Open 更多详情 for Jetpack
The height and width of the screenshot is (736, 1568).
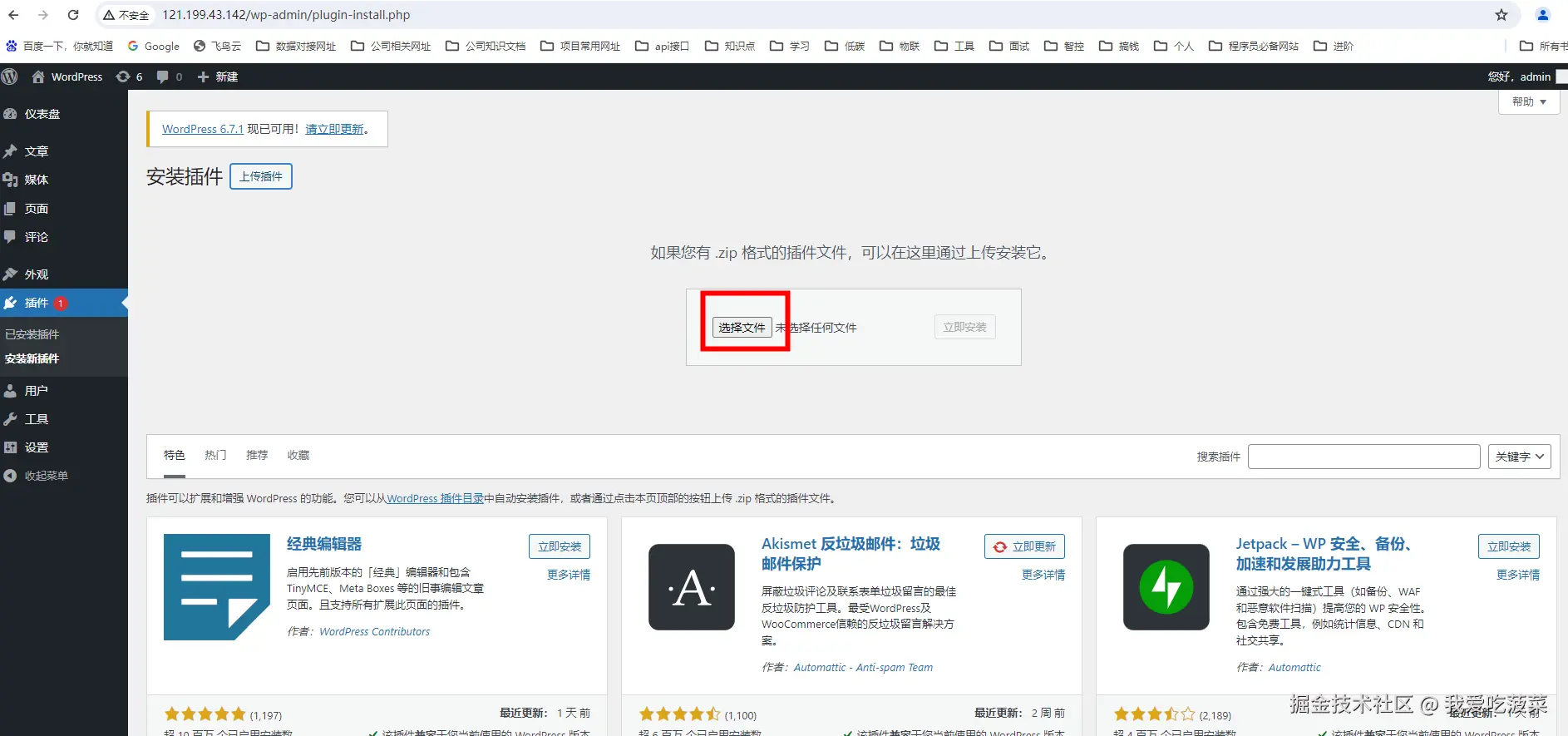(1518, 575)
